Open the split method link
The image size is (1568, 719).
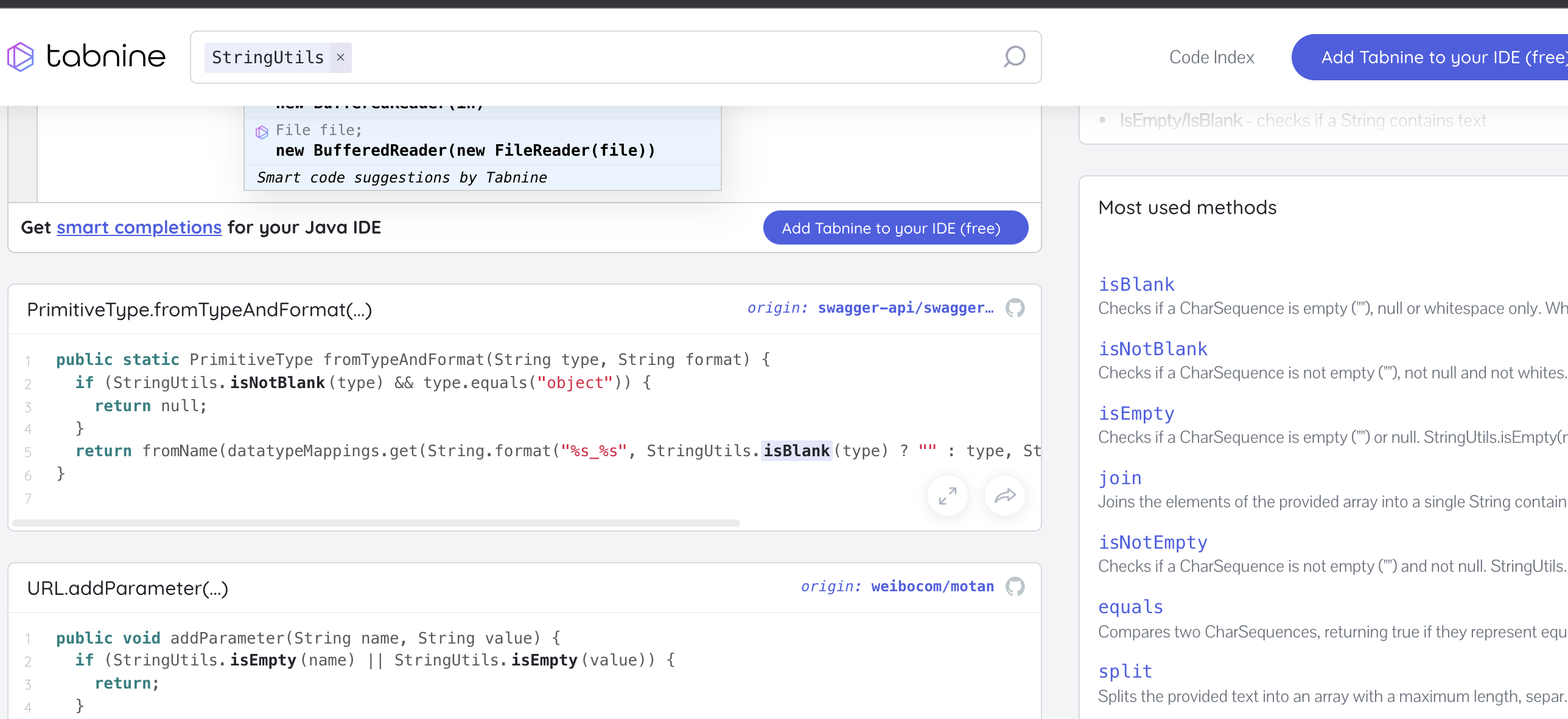point(1125,671)
